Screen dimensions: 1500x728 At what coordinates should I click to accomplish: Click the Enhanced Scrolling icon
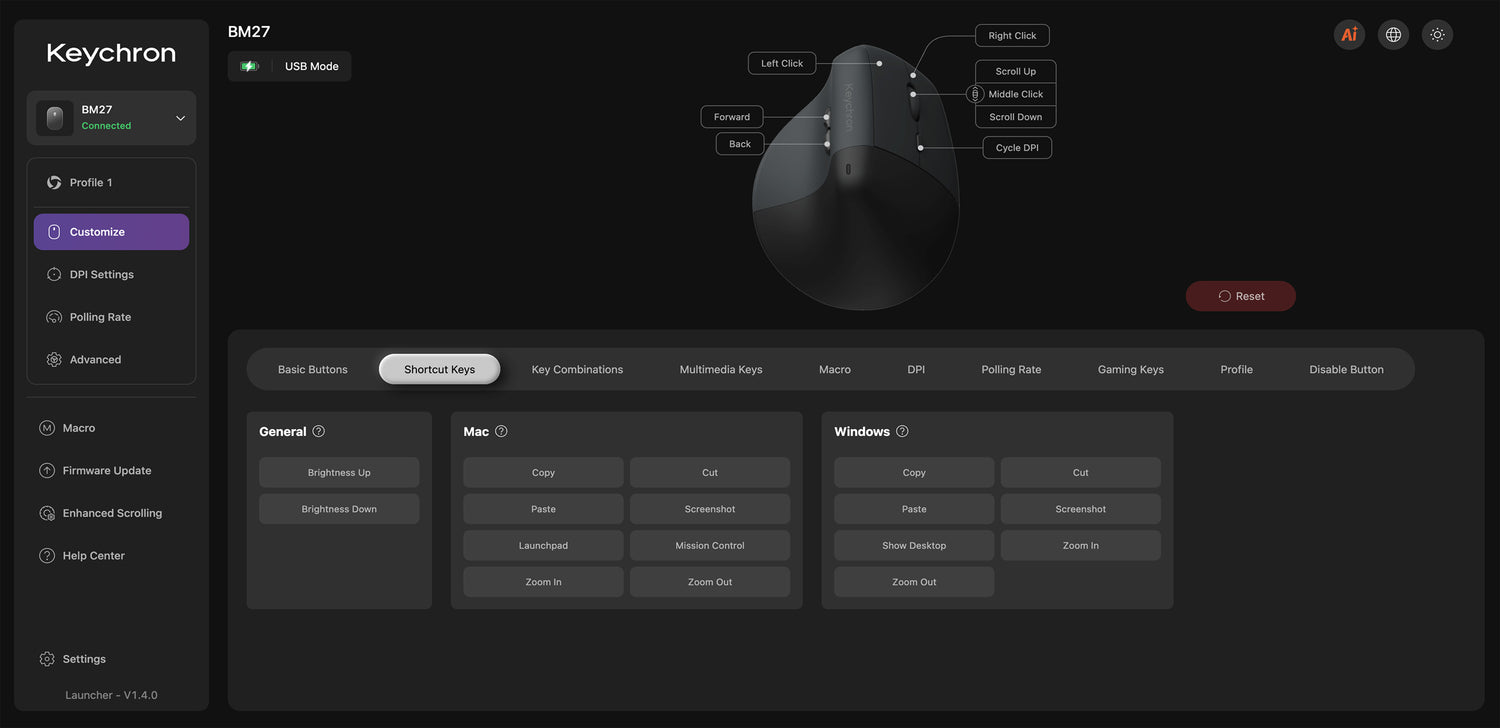coord(47,513)
